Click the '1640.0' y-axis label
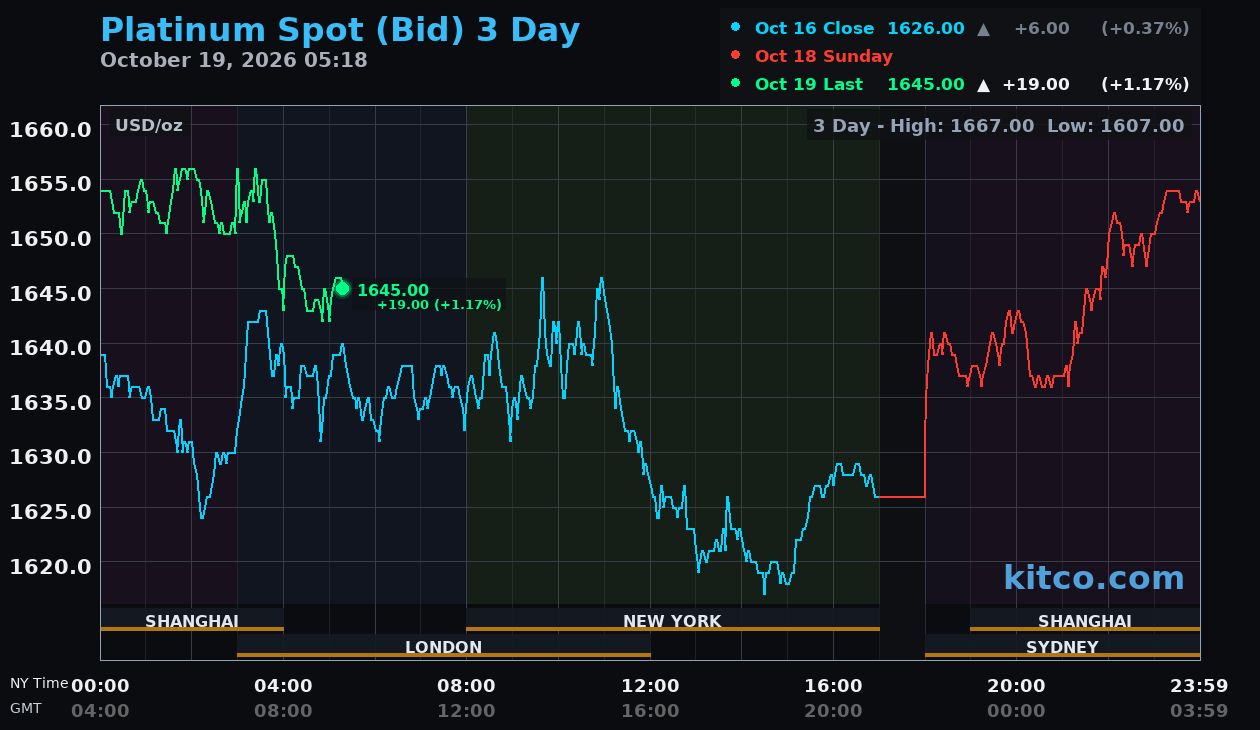 click(50, 347)
